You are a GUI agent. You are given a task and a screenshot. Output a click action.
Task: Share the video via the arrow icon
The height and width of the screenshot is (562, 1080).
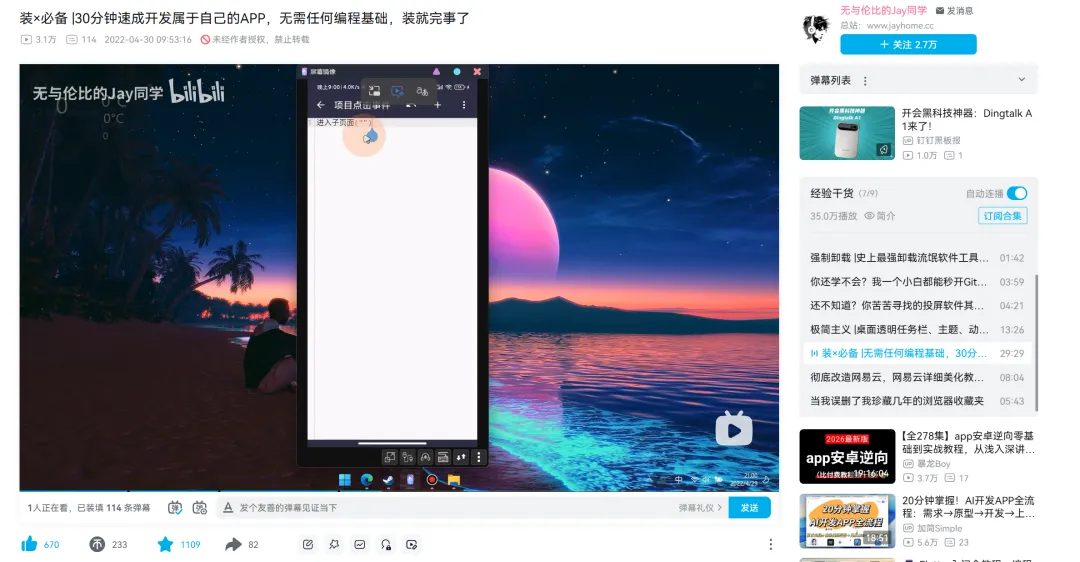pos(233,544)
